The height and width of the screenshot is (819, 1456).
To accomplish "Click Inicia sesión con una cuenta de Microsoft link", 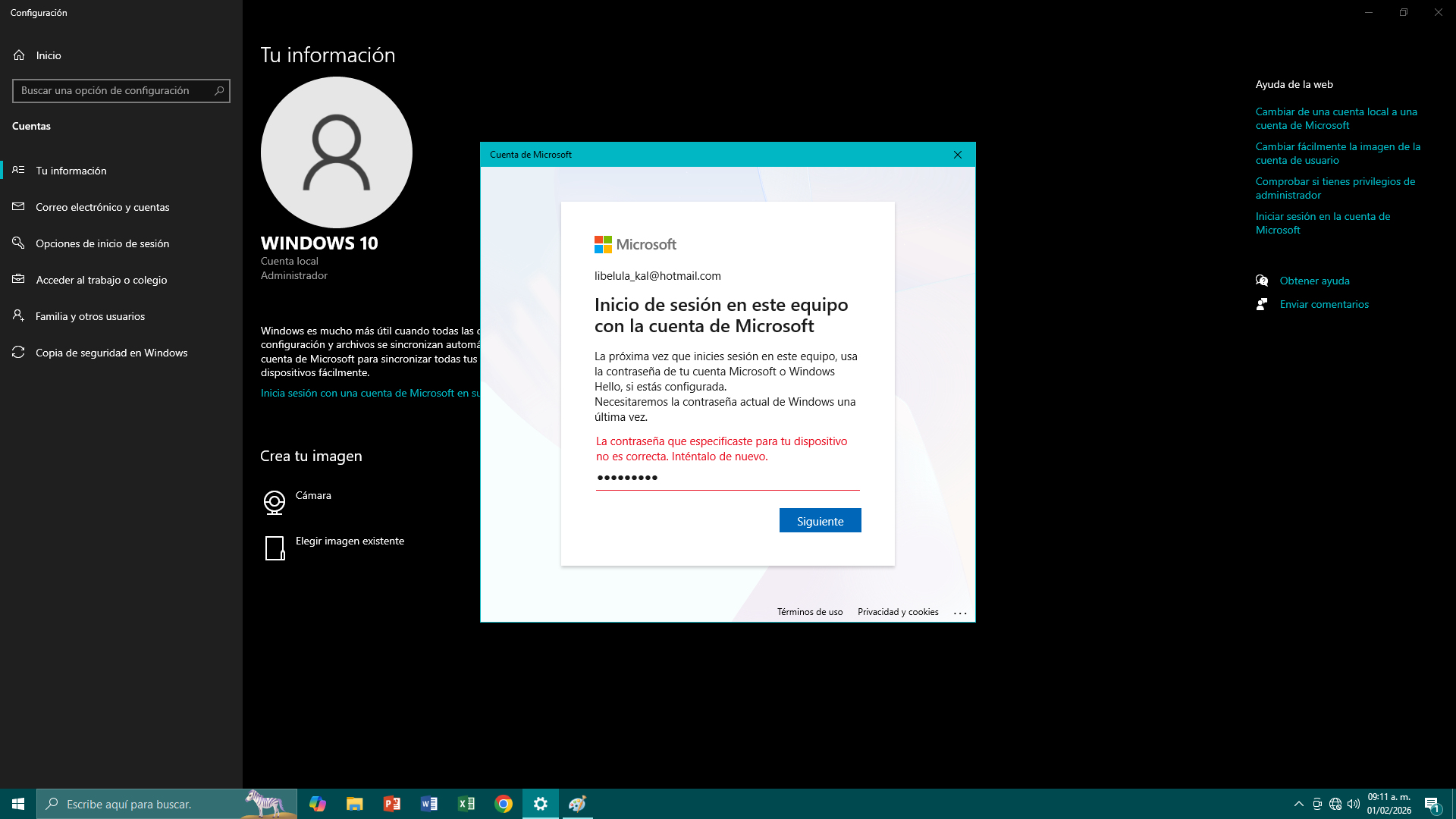I will coord(370,393).
